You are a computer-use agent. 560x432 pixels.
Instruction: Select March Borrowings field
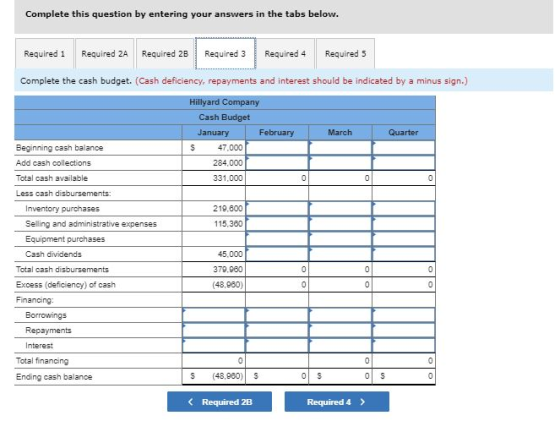pos(340,315)
